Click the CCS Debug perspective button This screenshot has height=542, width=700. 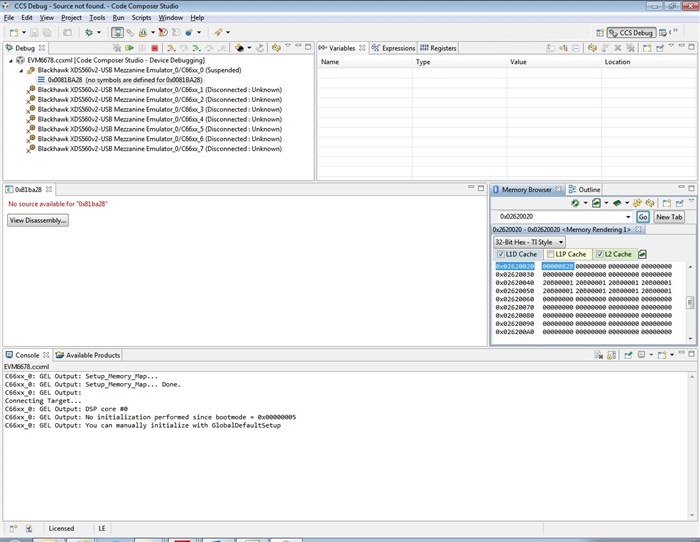pos(632,33)
